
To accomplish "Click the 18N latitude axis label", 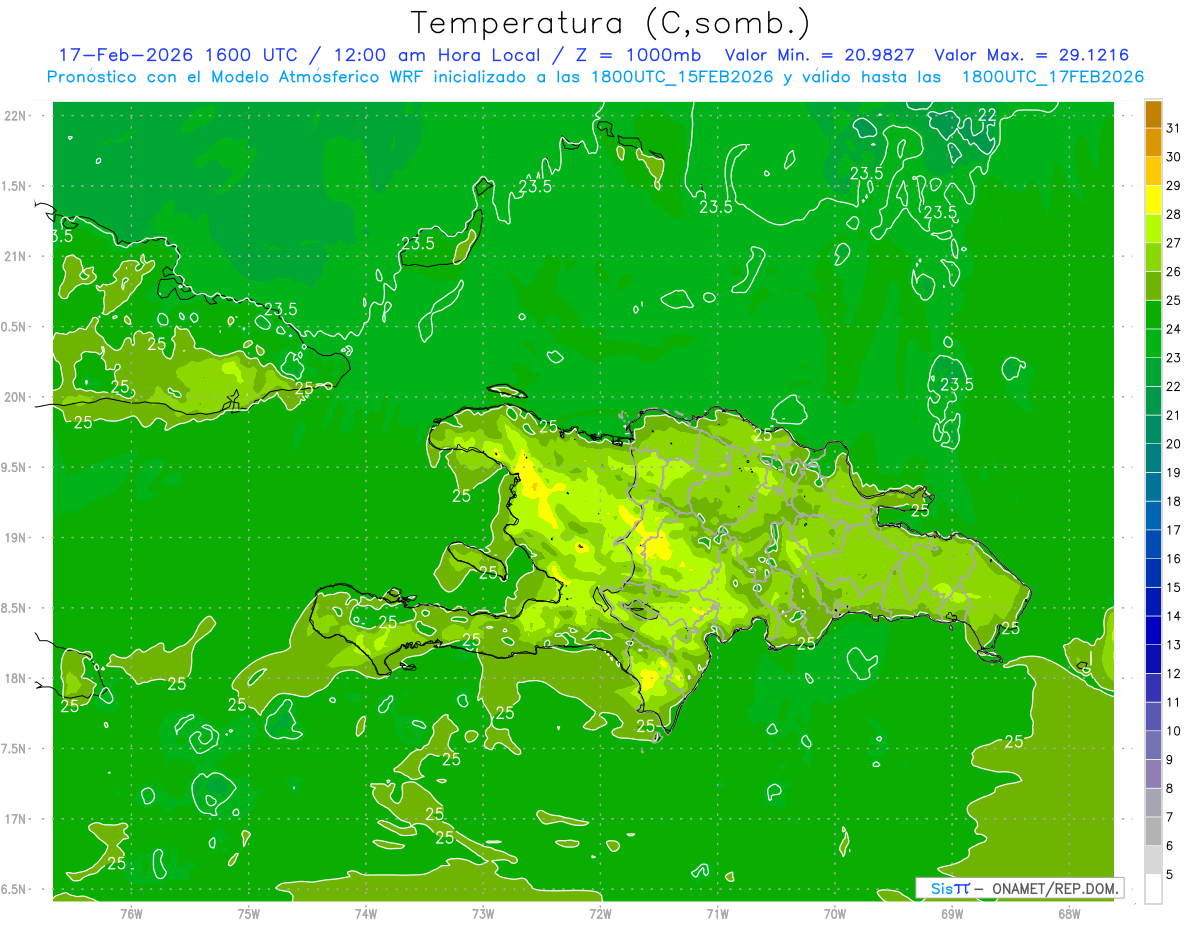I will click(x=17, y=679).
